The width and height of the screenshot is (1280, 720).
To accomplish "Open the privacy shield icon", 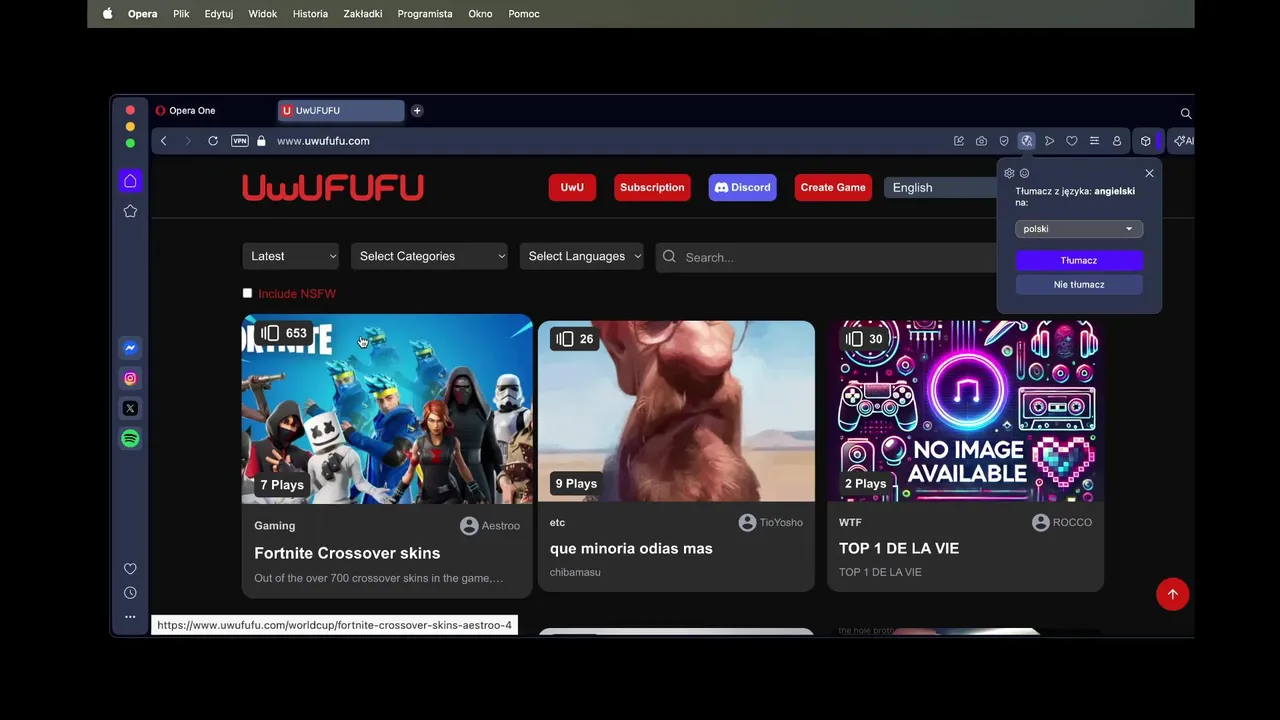I will (x=1004, y=141).
